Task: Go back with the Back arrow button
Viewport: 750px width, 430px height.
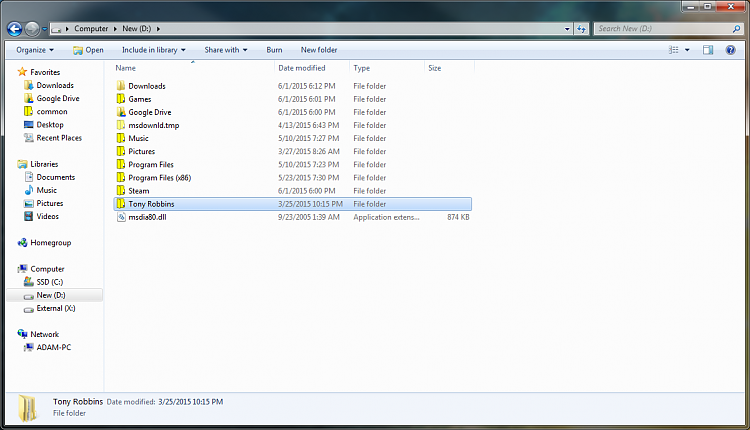Action: (x=15, y=29)
